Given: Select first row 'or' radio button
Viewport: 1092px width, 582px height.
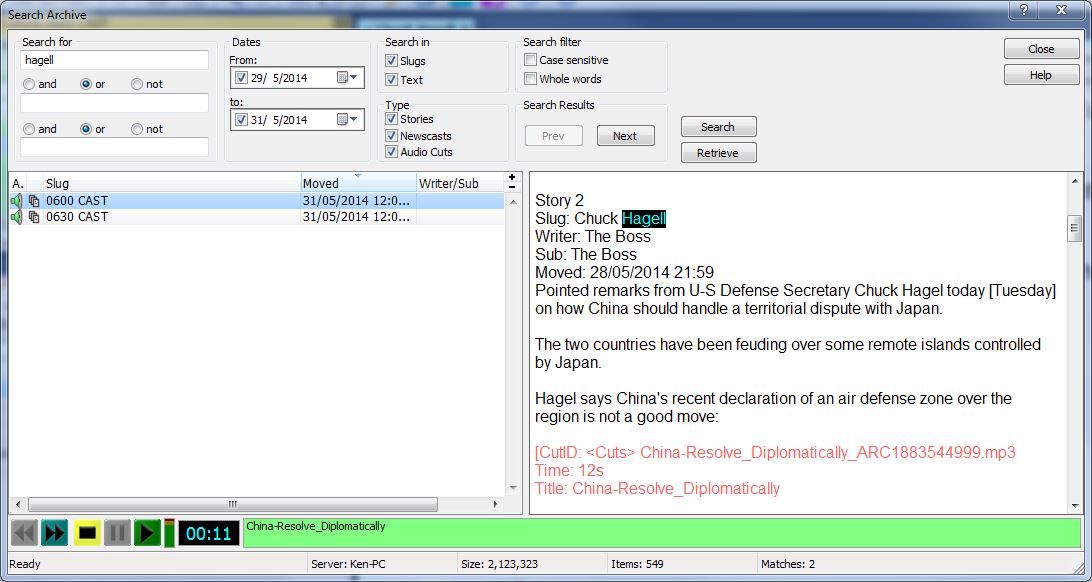Looking at the screenshot, I should [86, 84].
